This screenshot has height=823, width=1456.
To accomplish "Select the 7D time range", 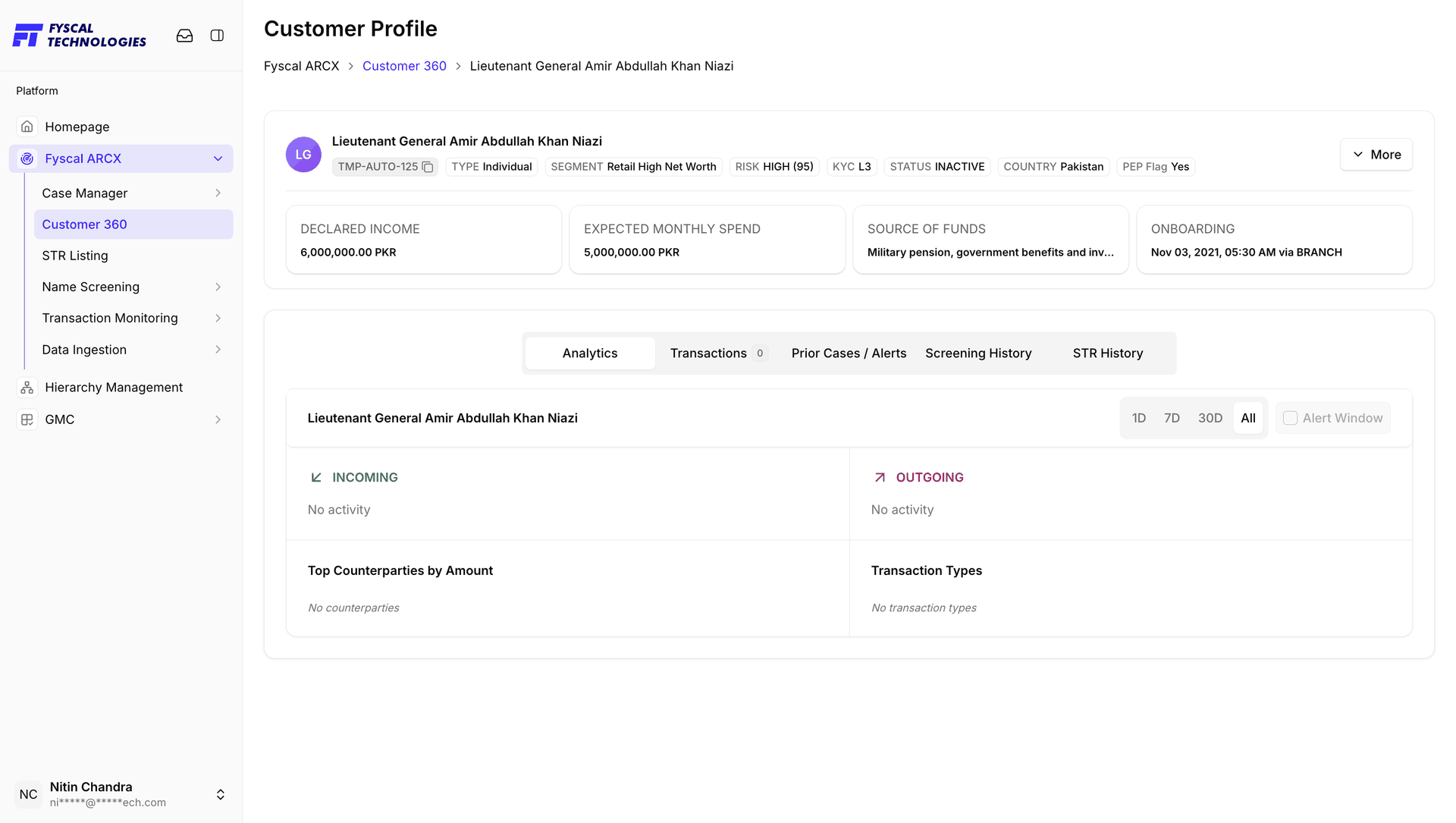I will pyautogui.click(x=1172, y=418).
